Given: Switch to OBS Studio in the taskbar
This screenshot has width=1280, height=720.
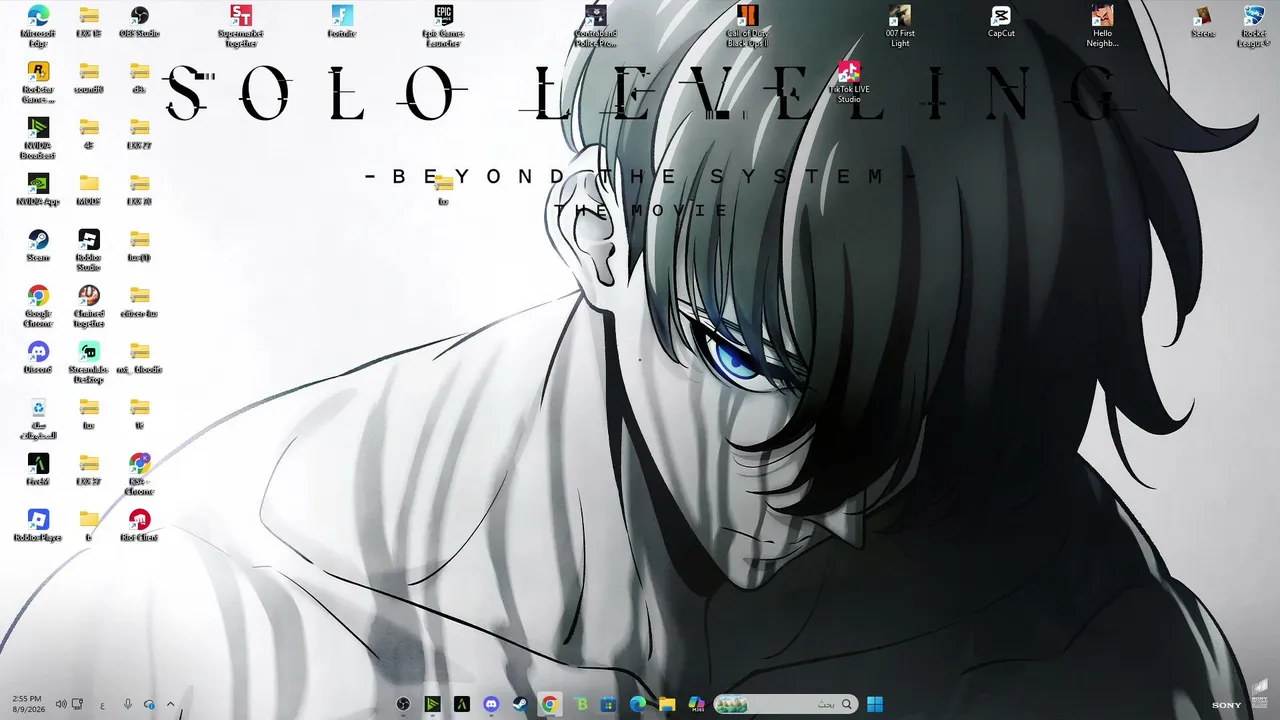Looking at the screenshot, I should [x=403, y=704].
